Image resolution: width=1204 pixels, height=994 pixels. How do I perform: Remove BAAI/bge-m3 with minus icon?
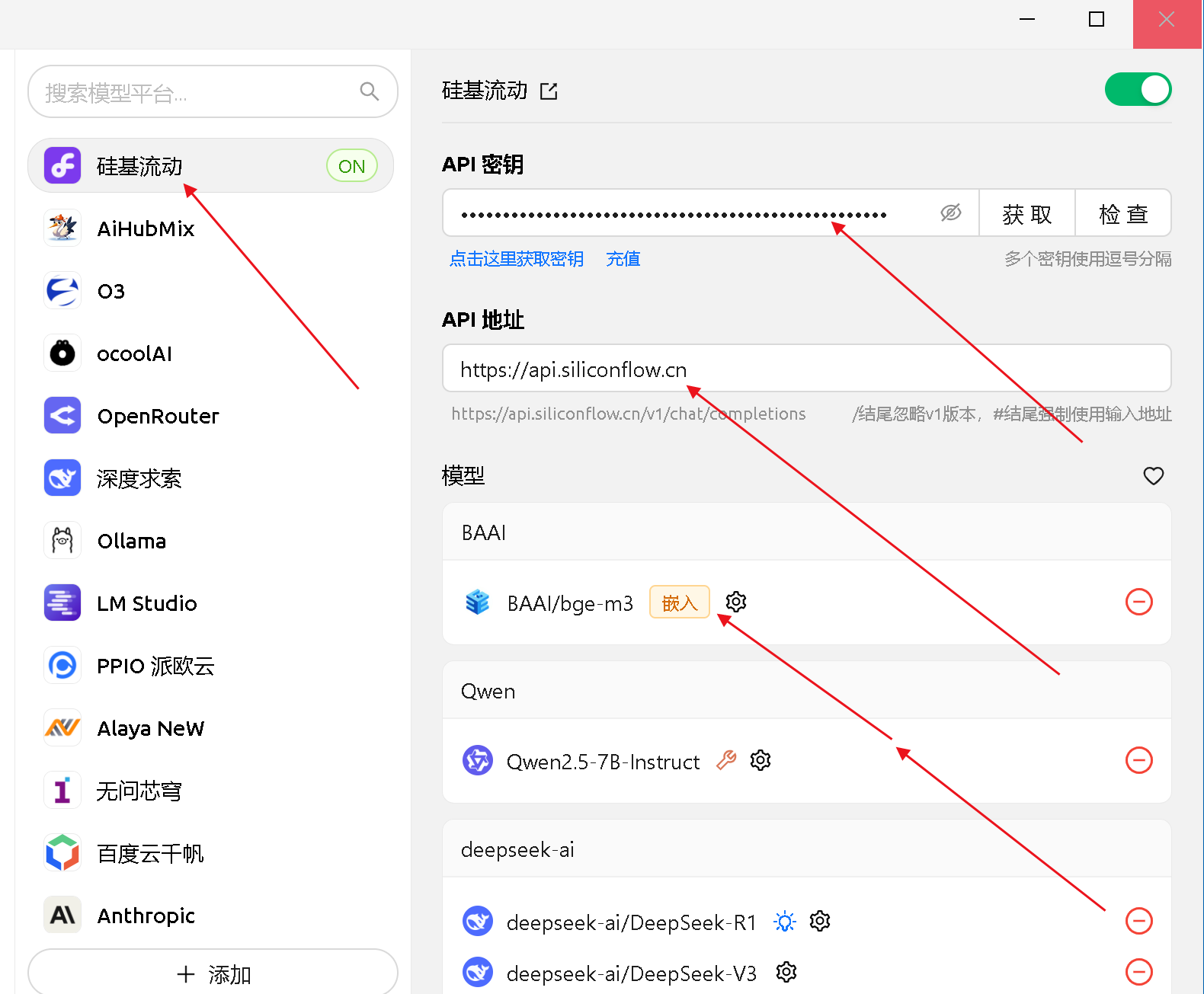pos(1139,602)
